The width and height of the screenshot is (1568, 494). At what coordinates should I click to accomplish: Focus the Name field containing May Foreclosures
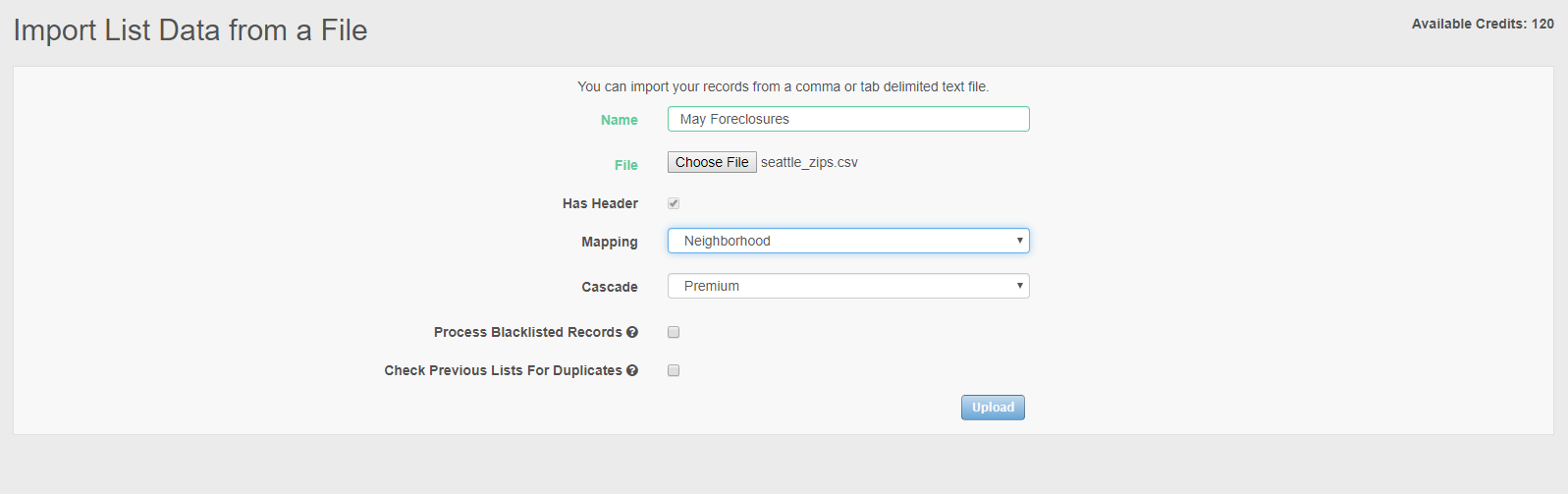[x=848, y=119]
